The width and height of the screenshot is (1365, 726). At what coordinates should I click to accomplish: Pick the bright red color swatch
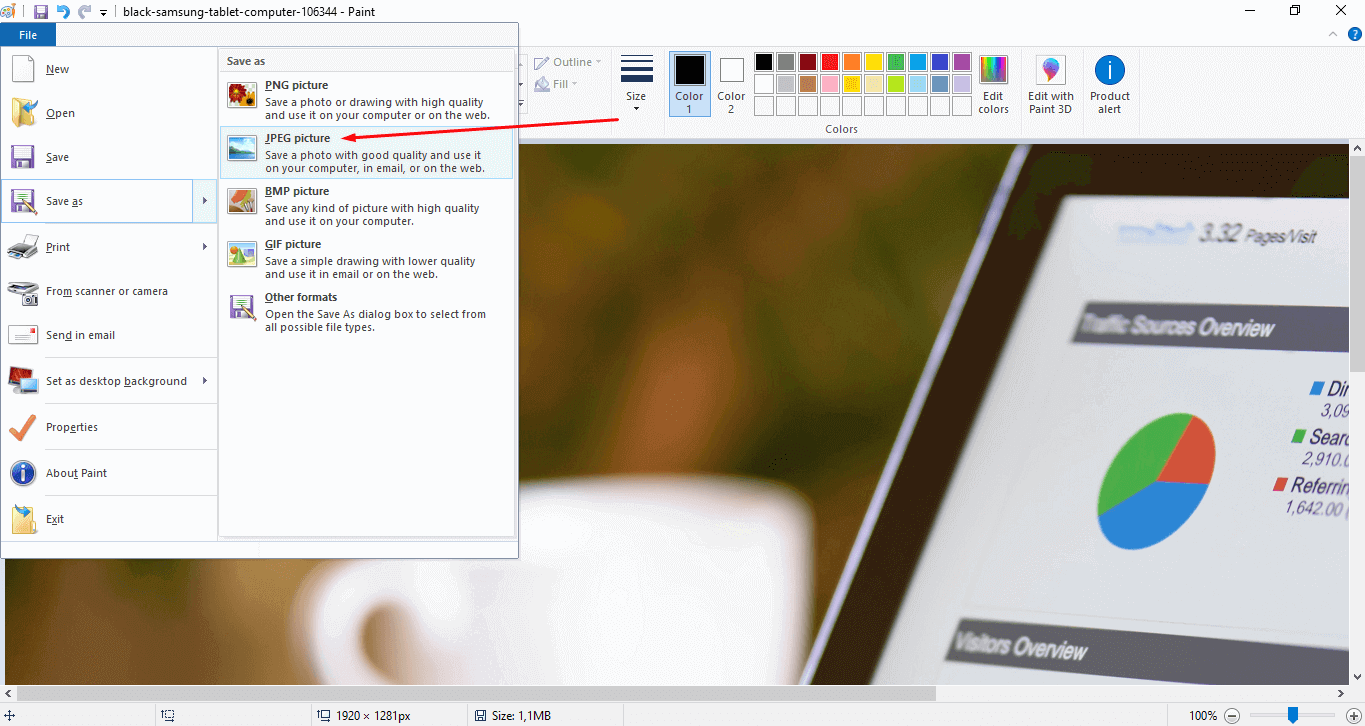[830, 62]
